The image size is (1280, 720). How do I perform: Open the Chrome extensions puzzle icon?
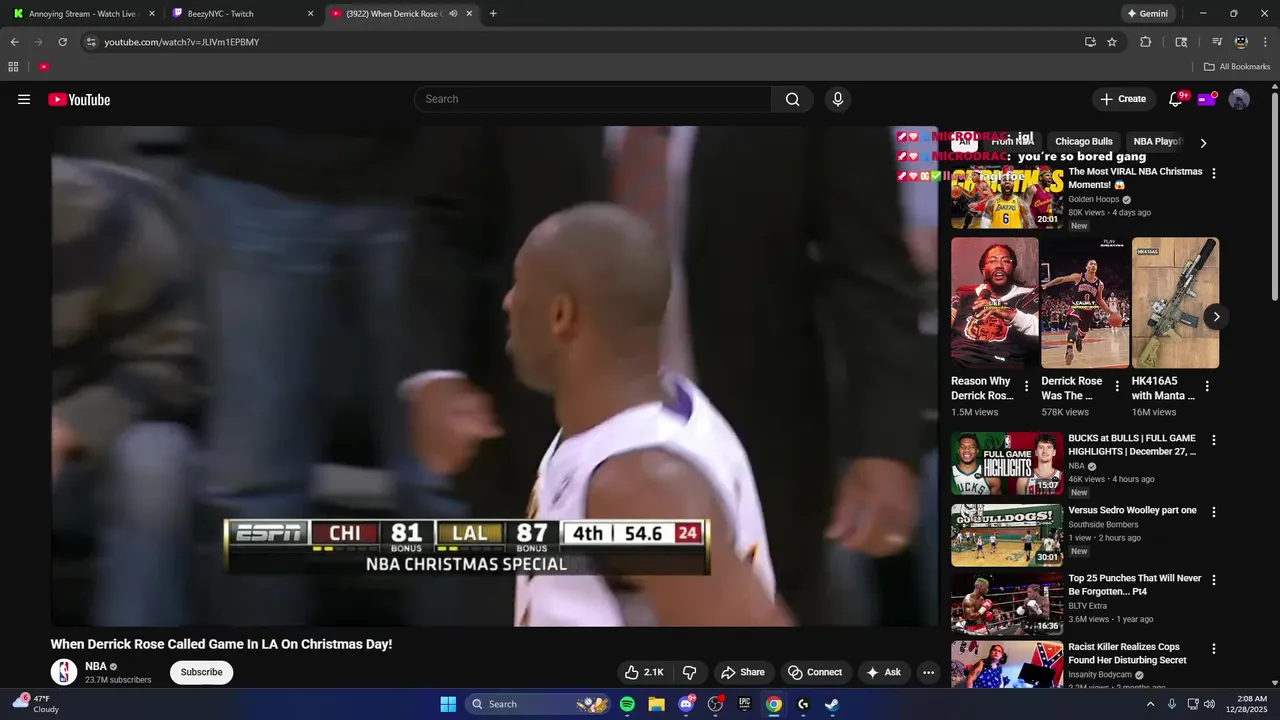pos(1146,42)
